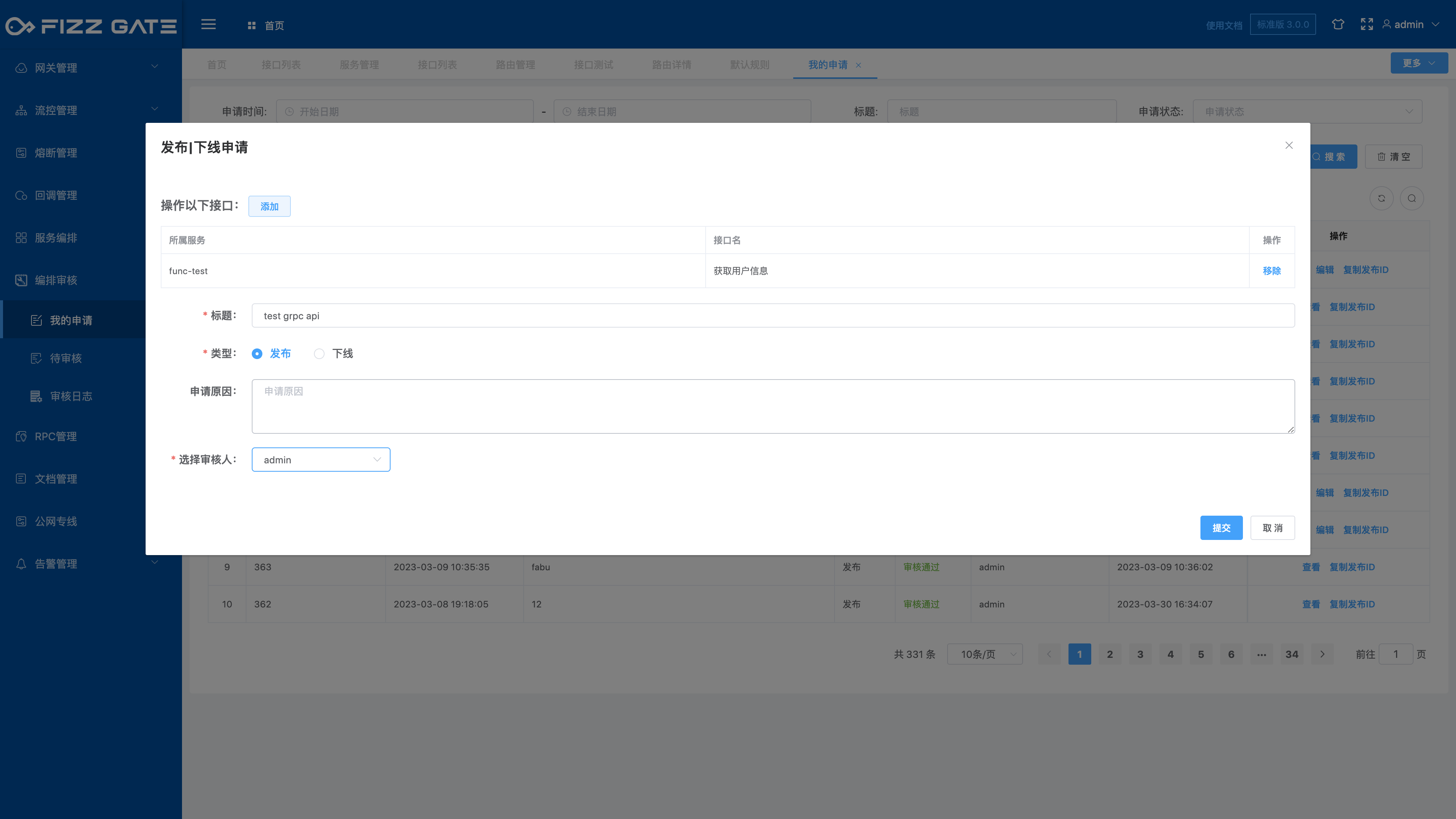This screenshot has height=819, width=1456.
Task: Open the 10条/页 page size dropdown
Action: tap(985, 654)
